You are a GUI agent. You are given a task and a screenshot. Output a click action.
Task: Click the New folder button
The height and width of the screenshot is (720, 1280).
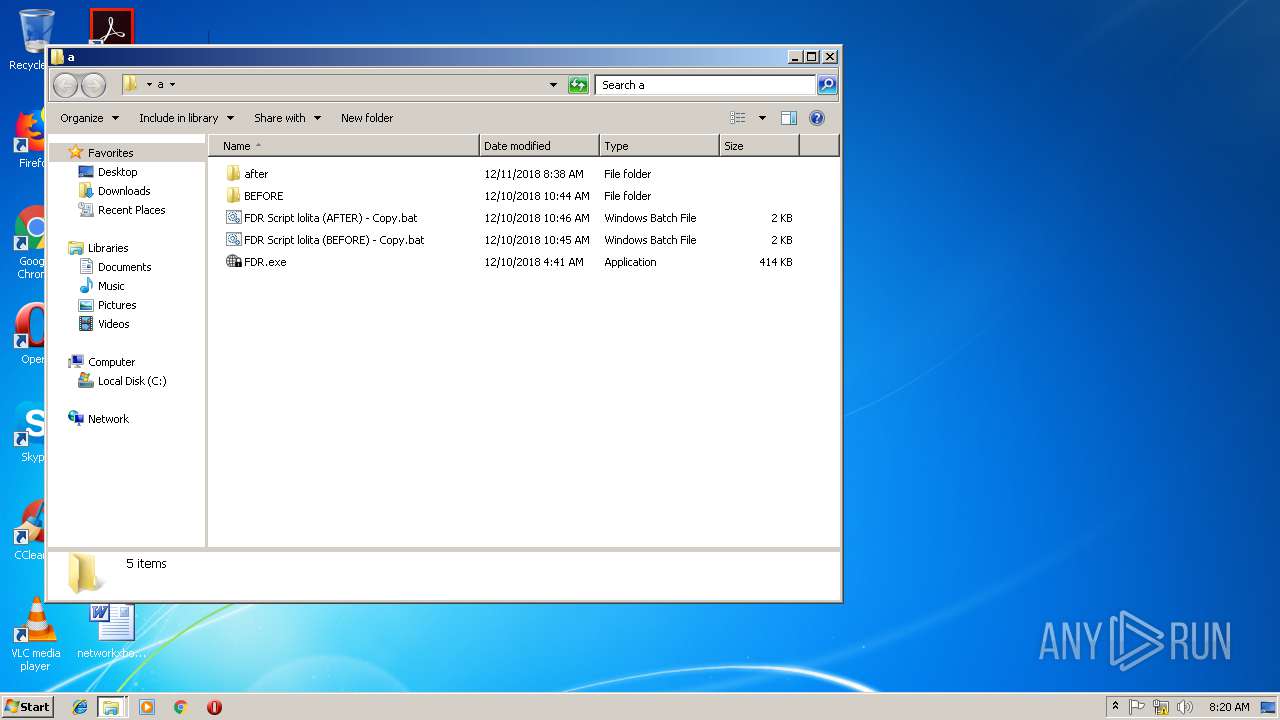367,118
